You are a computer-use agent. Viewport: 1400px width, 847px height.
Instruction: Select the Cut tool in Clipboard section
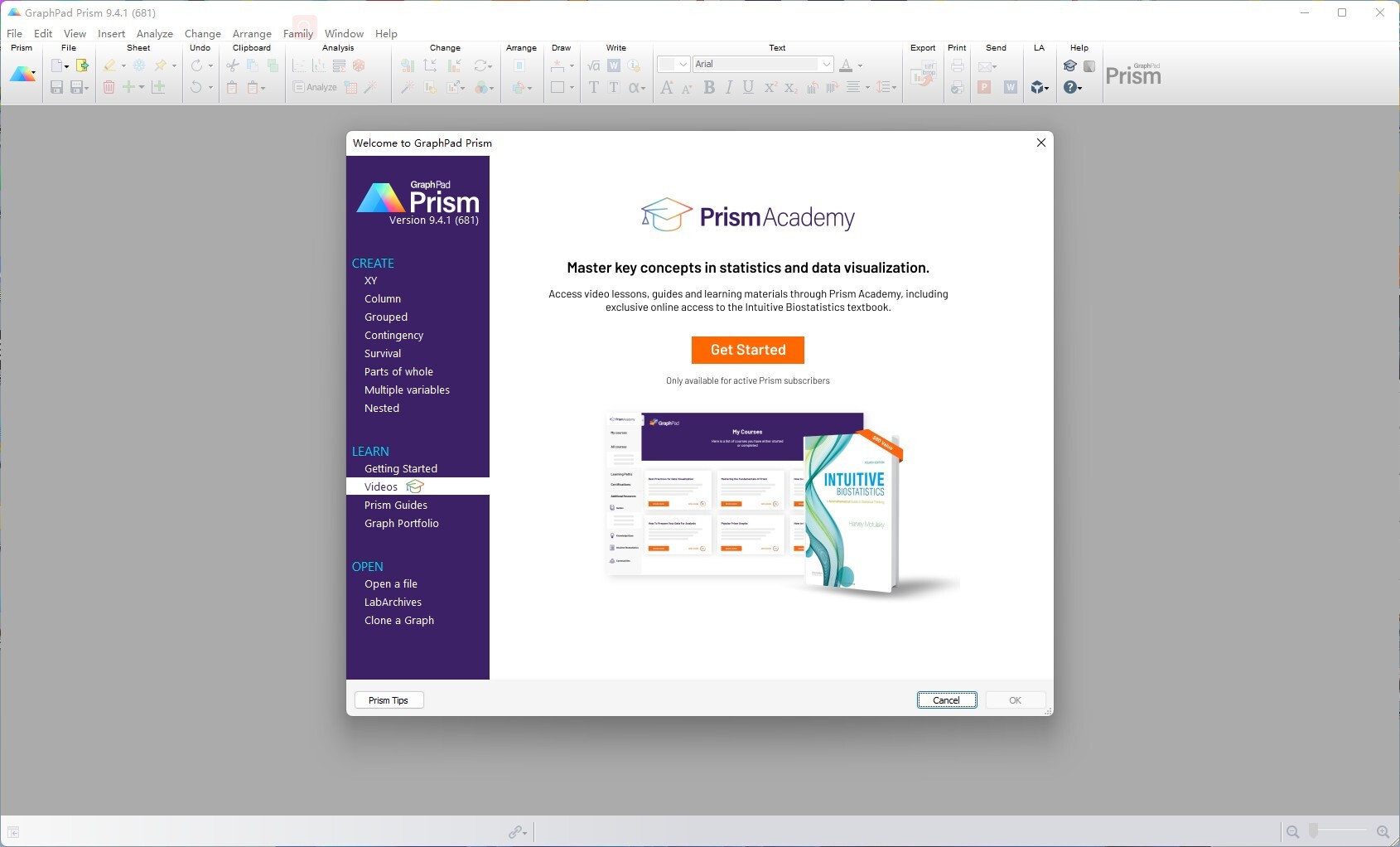233,65
